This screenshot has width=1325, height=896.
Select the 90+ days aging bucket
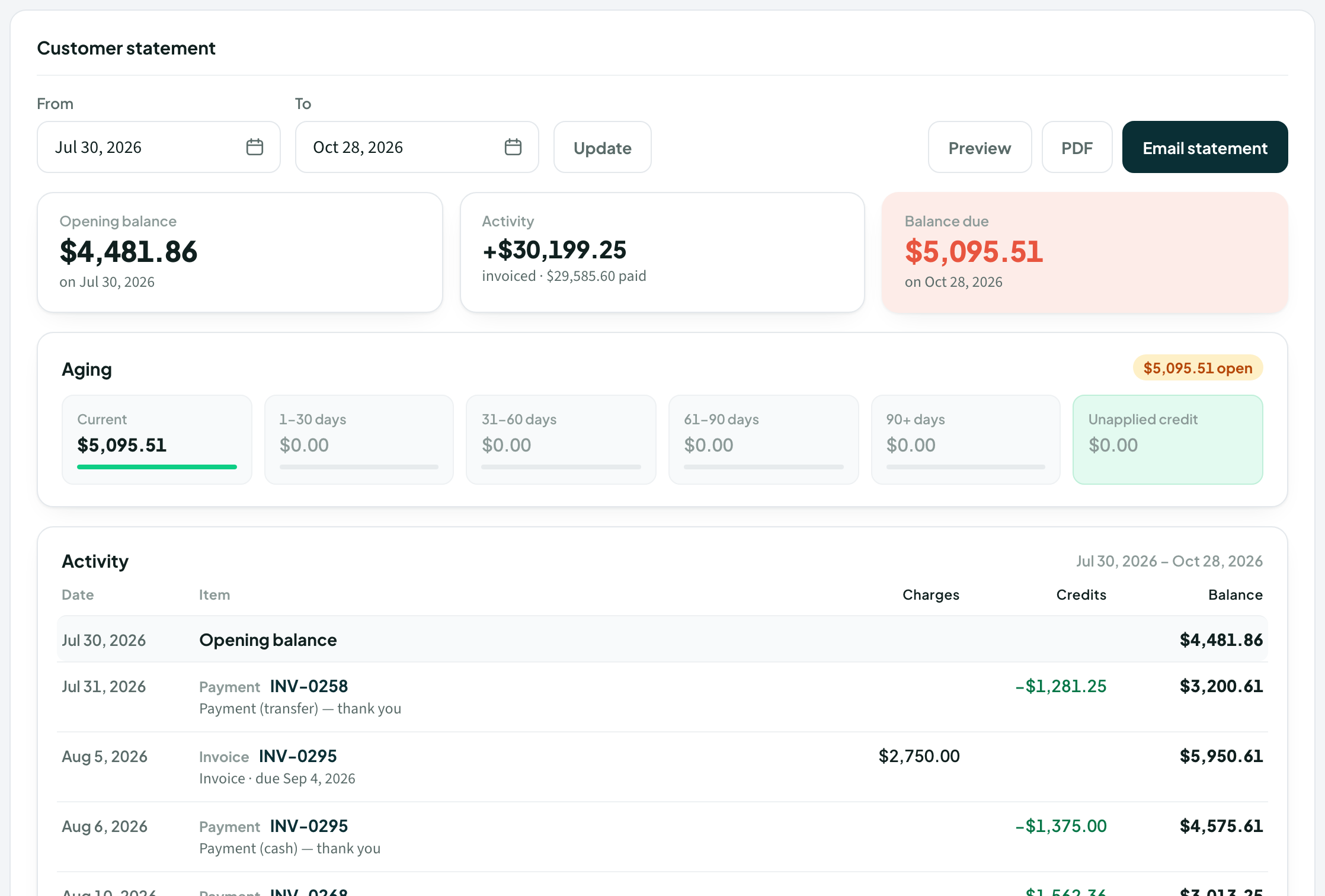(x=966, y=440)
